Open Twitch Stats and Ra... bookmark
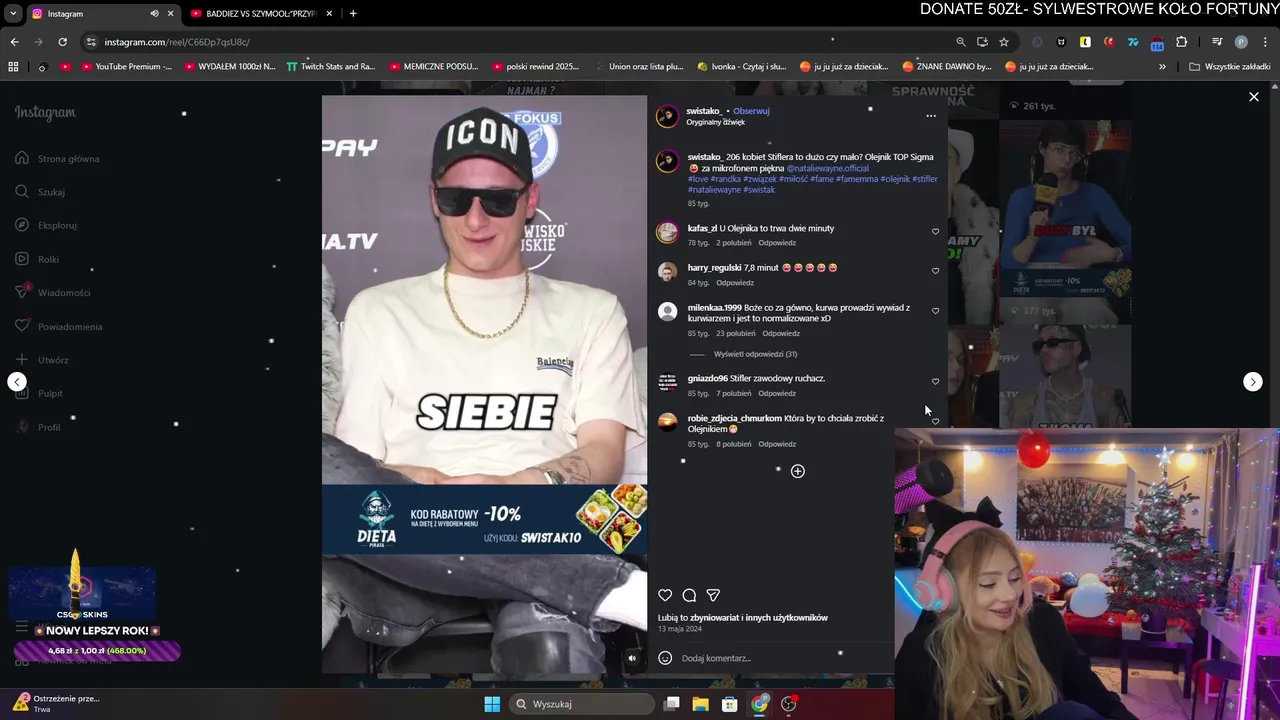This screenshot has width=1280, height=720. point(330,67)
